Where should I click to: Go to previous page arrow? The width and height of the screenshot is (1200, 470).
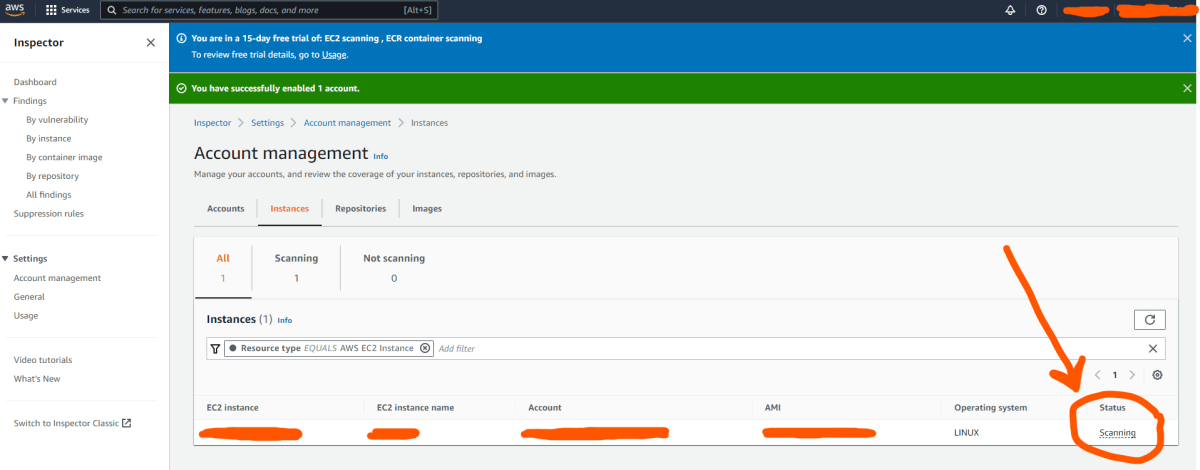click(1097, 375)
